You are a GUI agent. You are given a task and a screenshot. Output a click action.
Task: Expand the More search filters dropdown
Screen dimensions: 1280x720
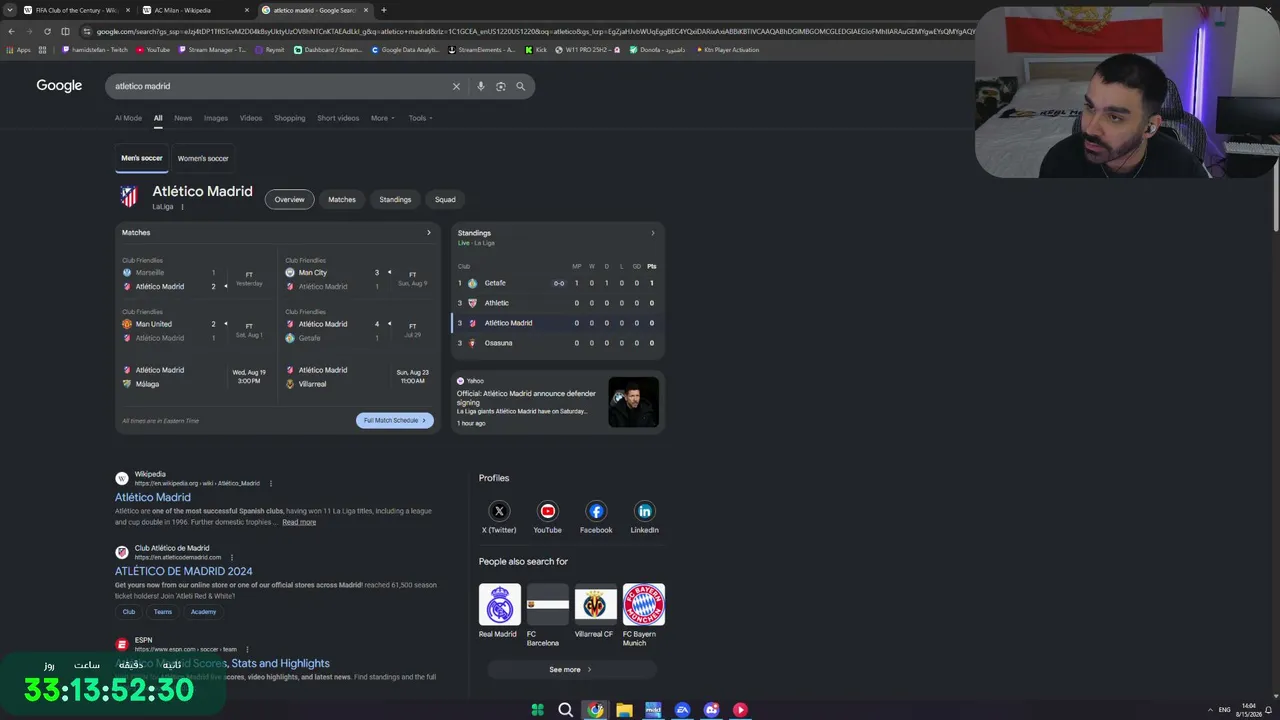pyautogui.click(x=383, y=118)
